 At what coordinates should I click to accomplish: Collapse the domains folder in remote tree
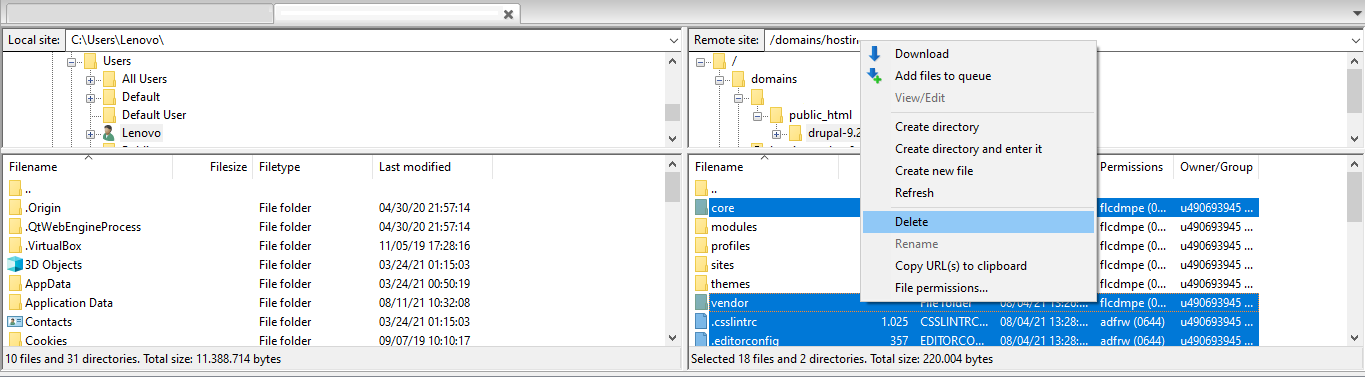[x=718, y=79]
